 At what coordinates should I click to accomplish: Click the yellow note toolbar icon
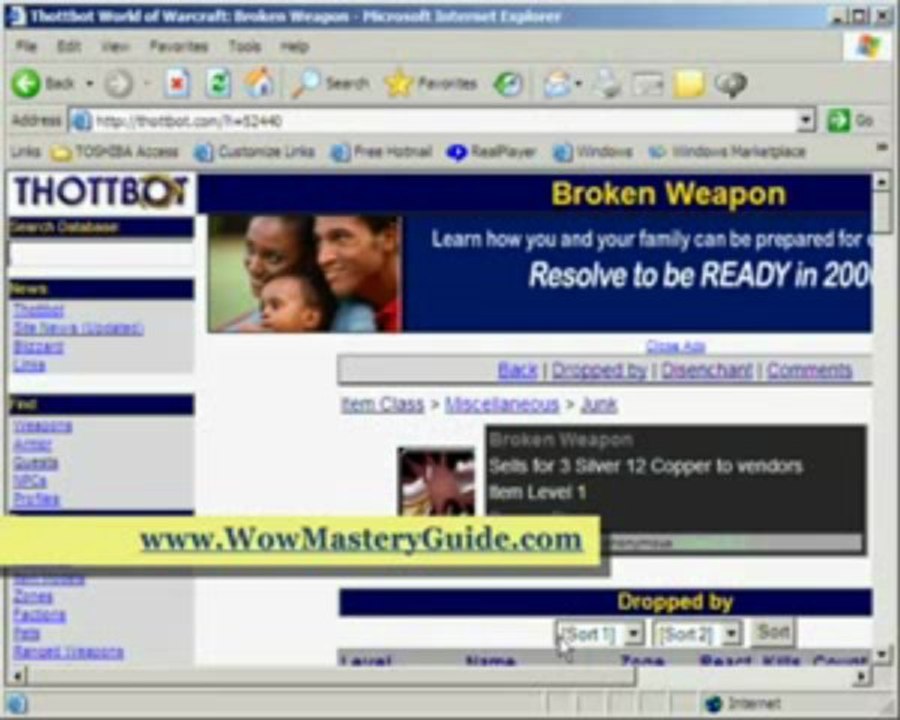point(689,84)
